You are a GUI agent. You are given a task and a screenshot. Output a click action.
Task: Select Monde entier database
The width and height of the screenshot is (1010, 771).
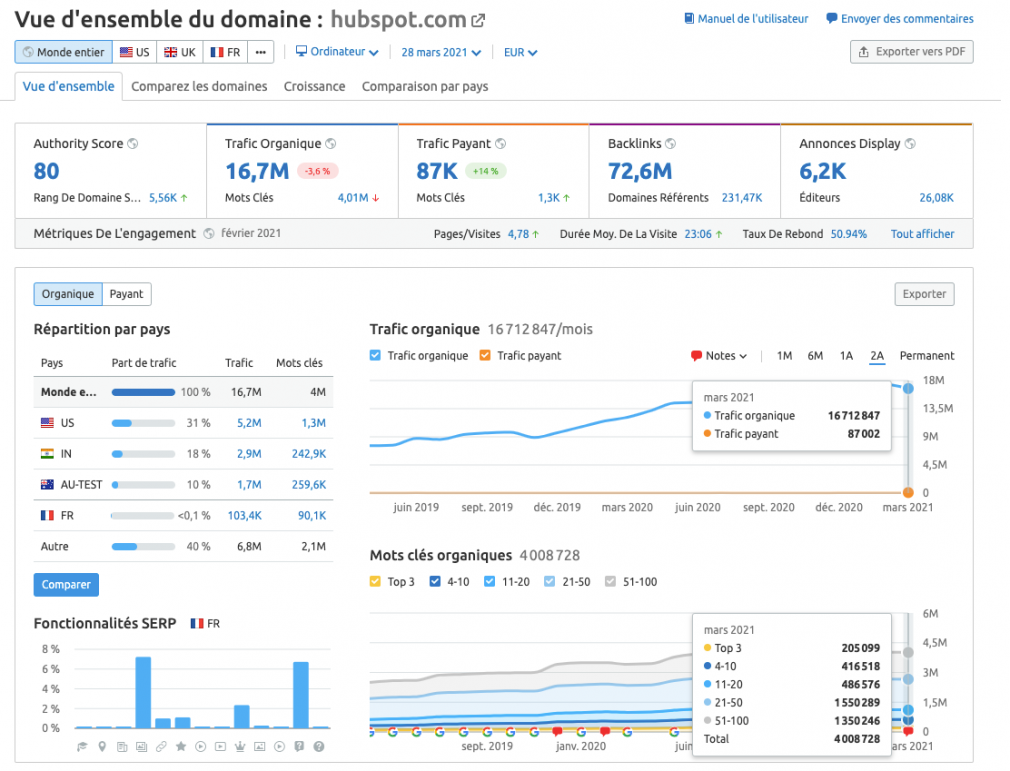pos(64,53)
